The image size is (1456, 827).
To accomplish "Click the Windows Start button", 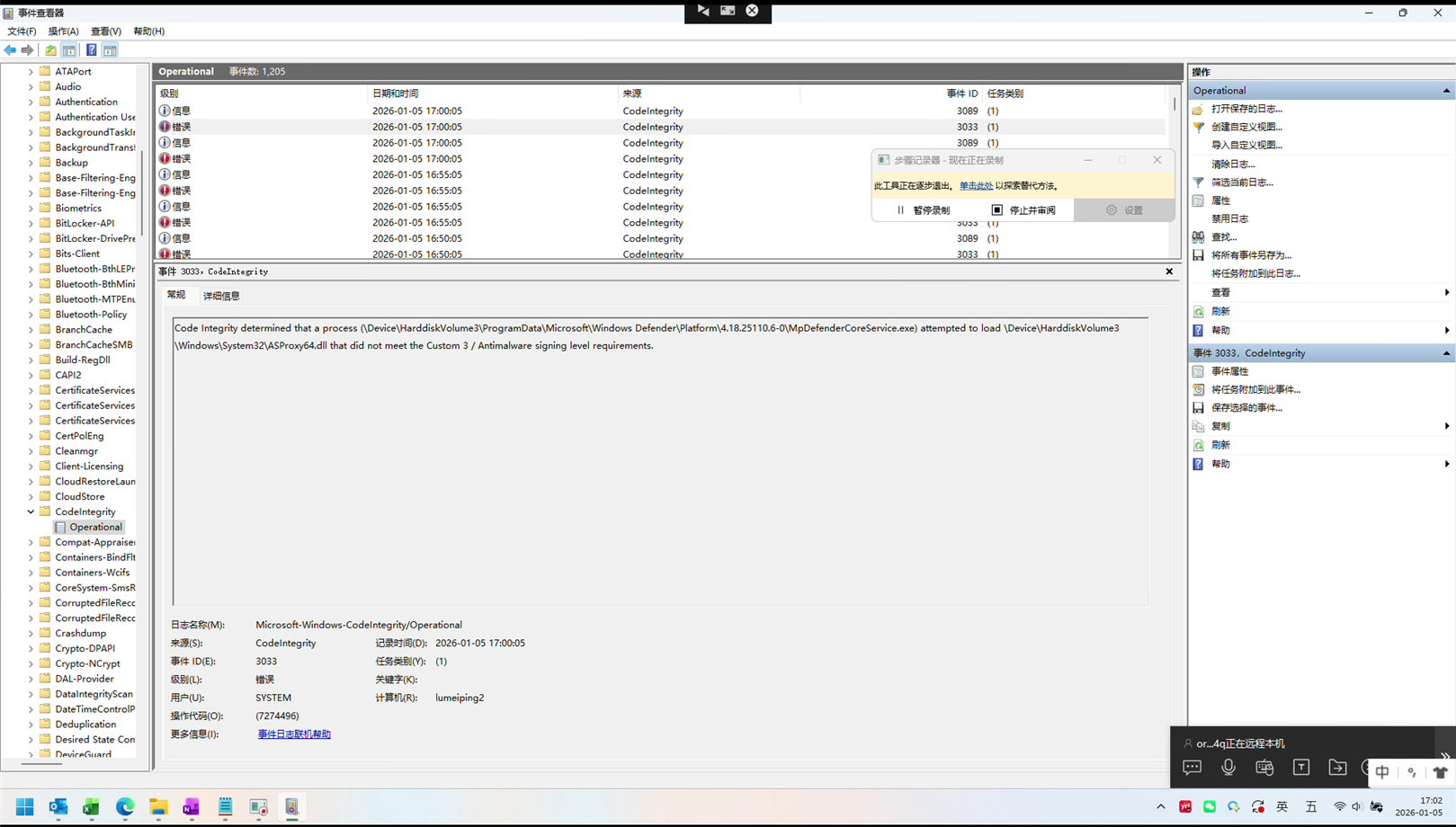I will coord(25,807).
